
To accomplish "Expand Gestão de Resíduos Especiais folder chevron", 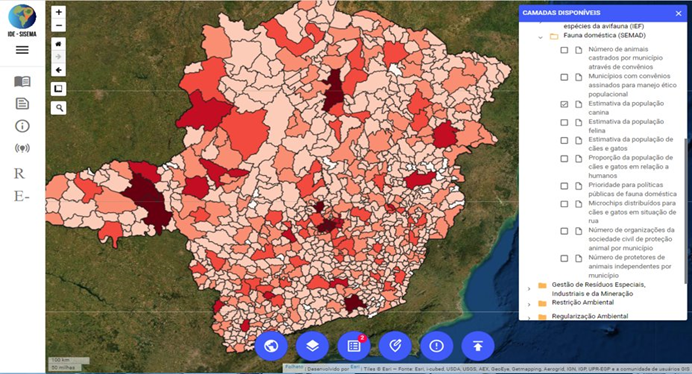I will [x=529, y=288].
